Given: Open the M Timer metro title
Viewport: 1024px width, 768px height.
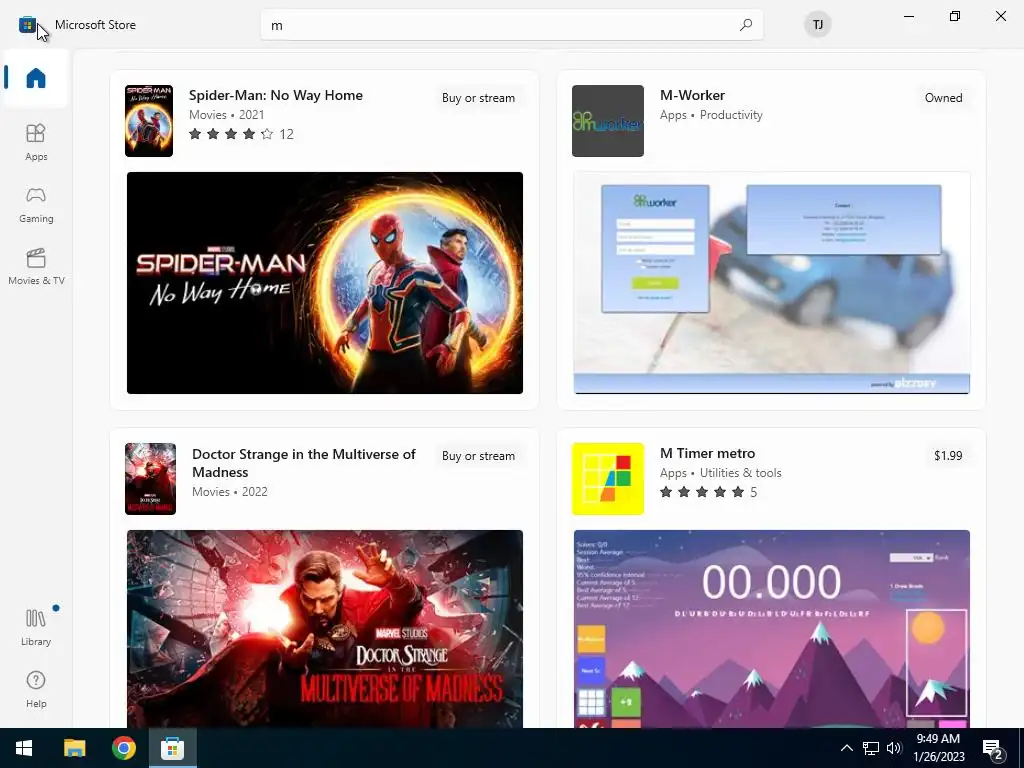Looking at the screenshot, I should point(707,453).
